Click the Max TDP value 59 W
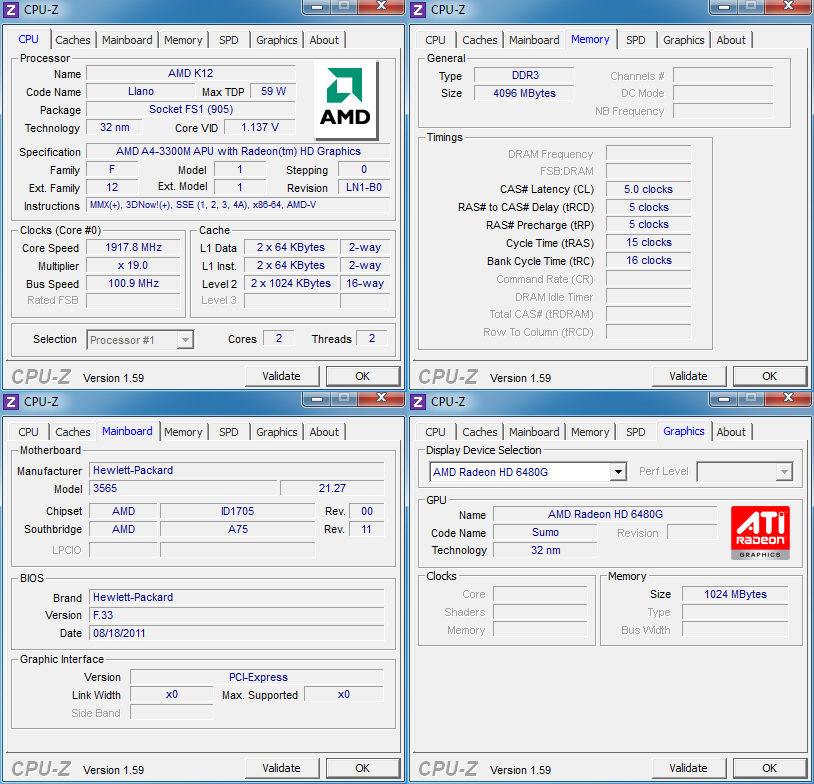This screenshot has width=814, height=784. click(273, 91)
